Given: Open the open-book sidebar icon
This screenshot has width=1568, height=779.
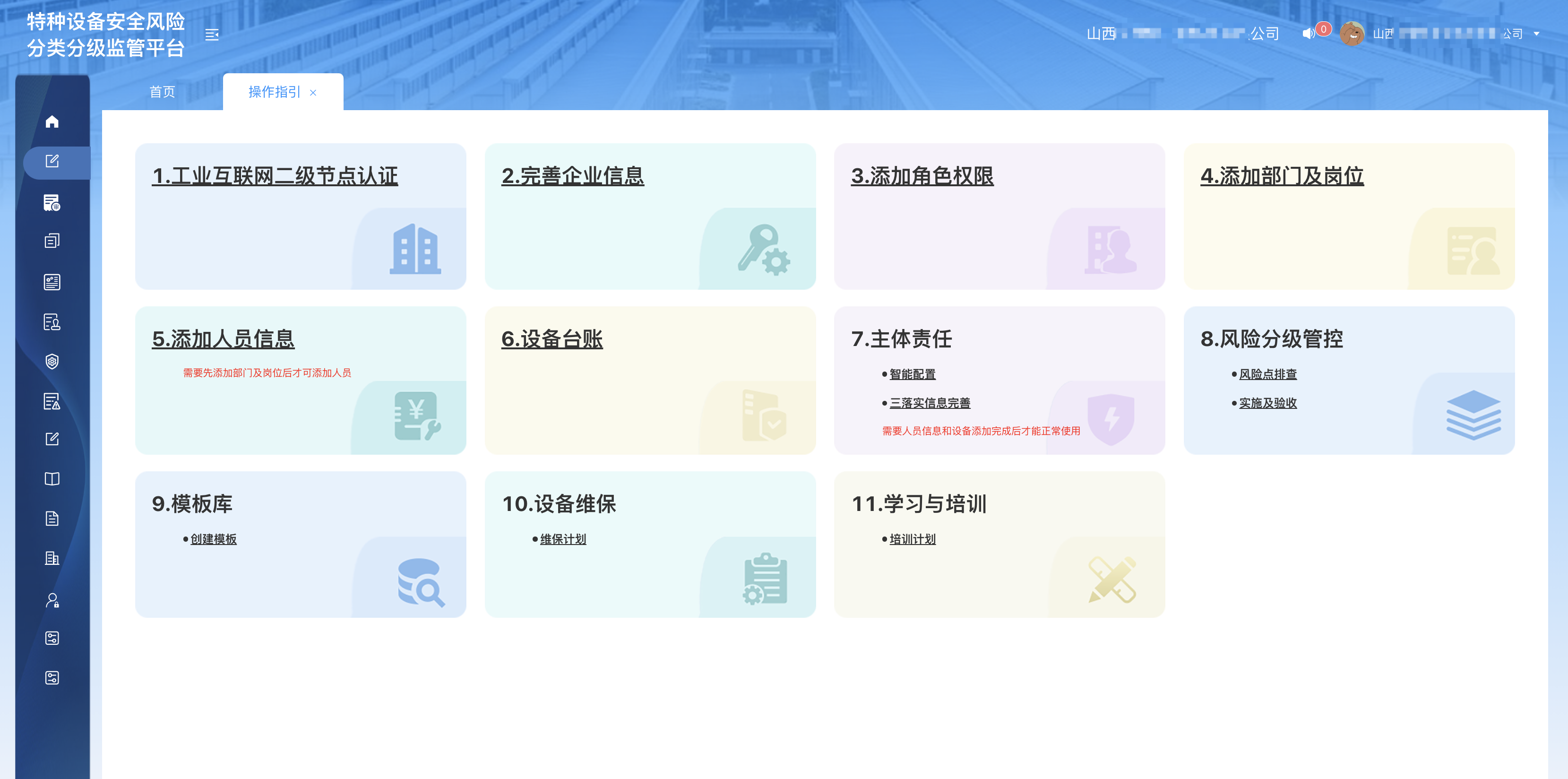Looking at the screenshot, I should tap(52, 479).
